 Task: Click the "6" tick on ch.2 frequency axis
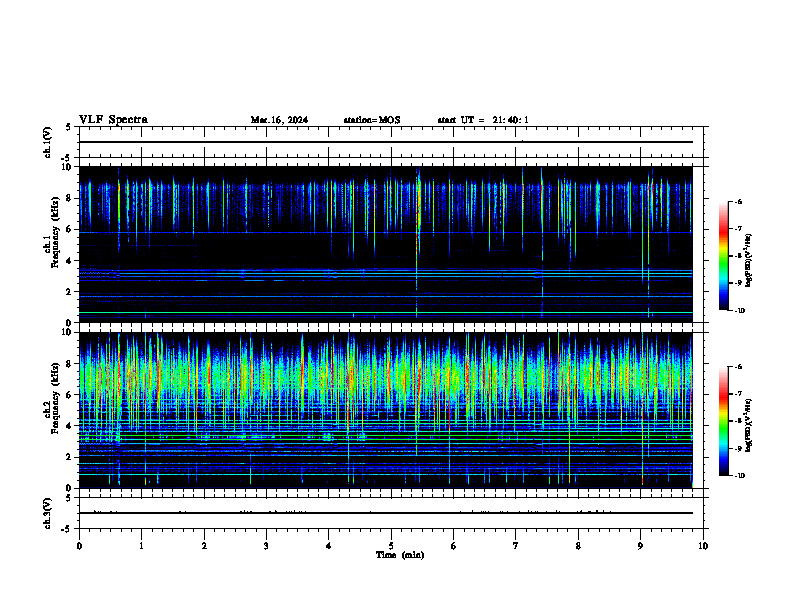(69, 395)
